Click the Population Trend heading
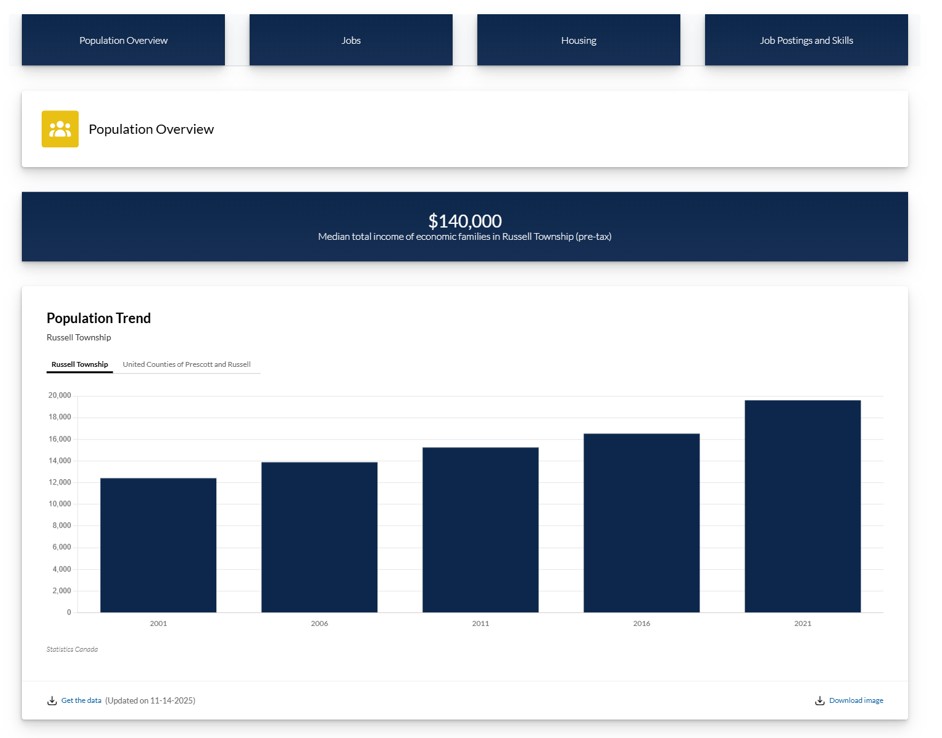942x738 pixels. click(x=99, y=318)
